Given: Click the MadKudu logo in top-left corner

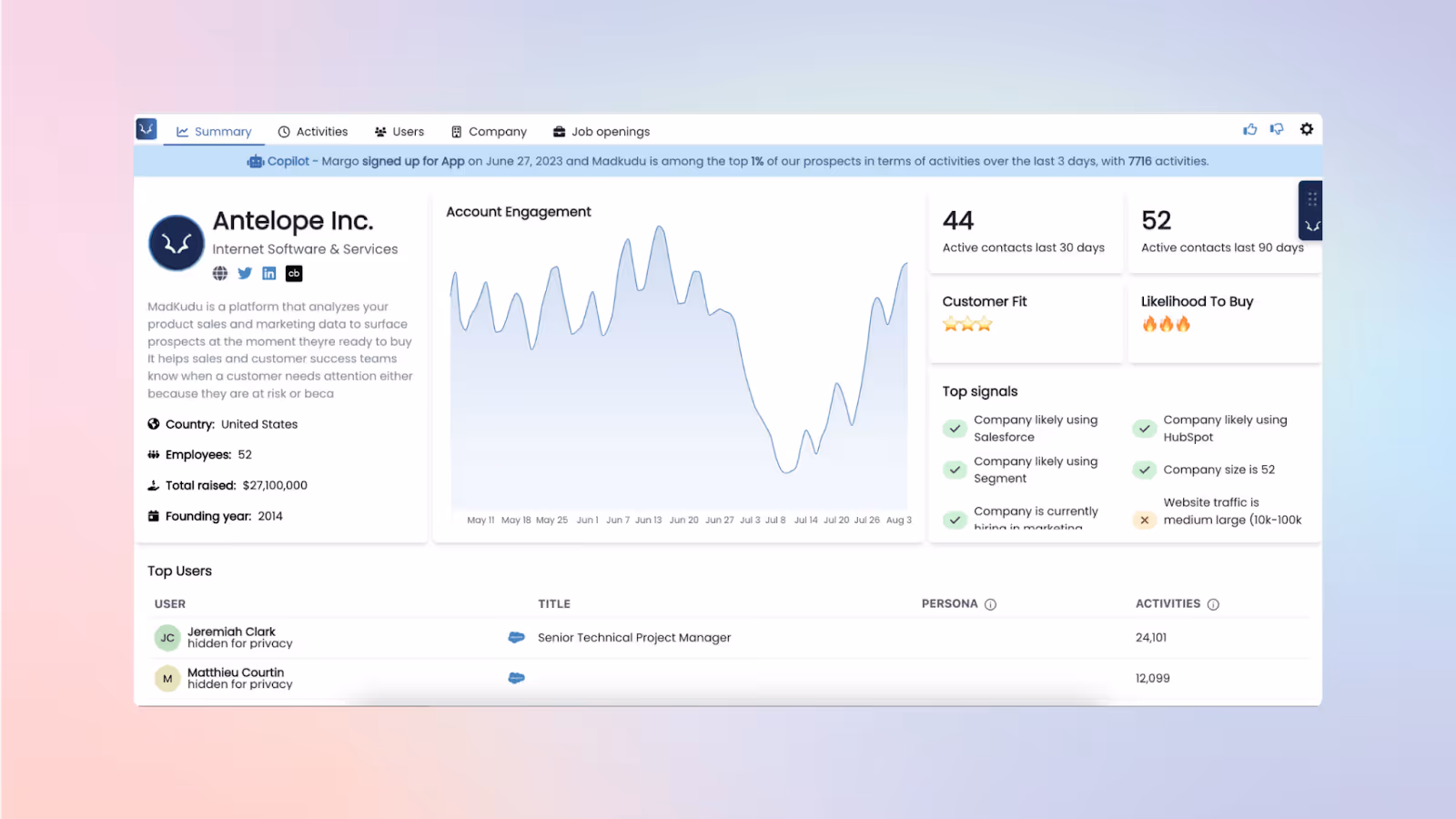Looking at the screenshot, I should 147,129.
